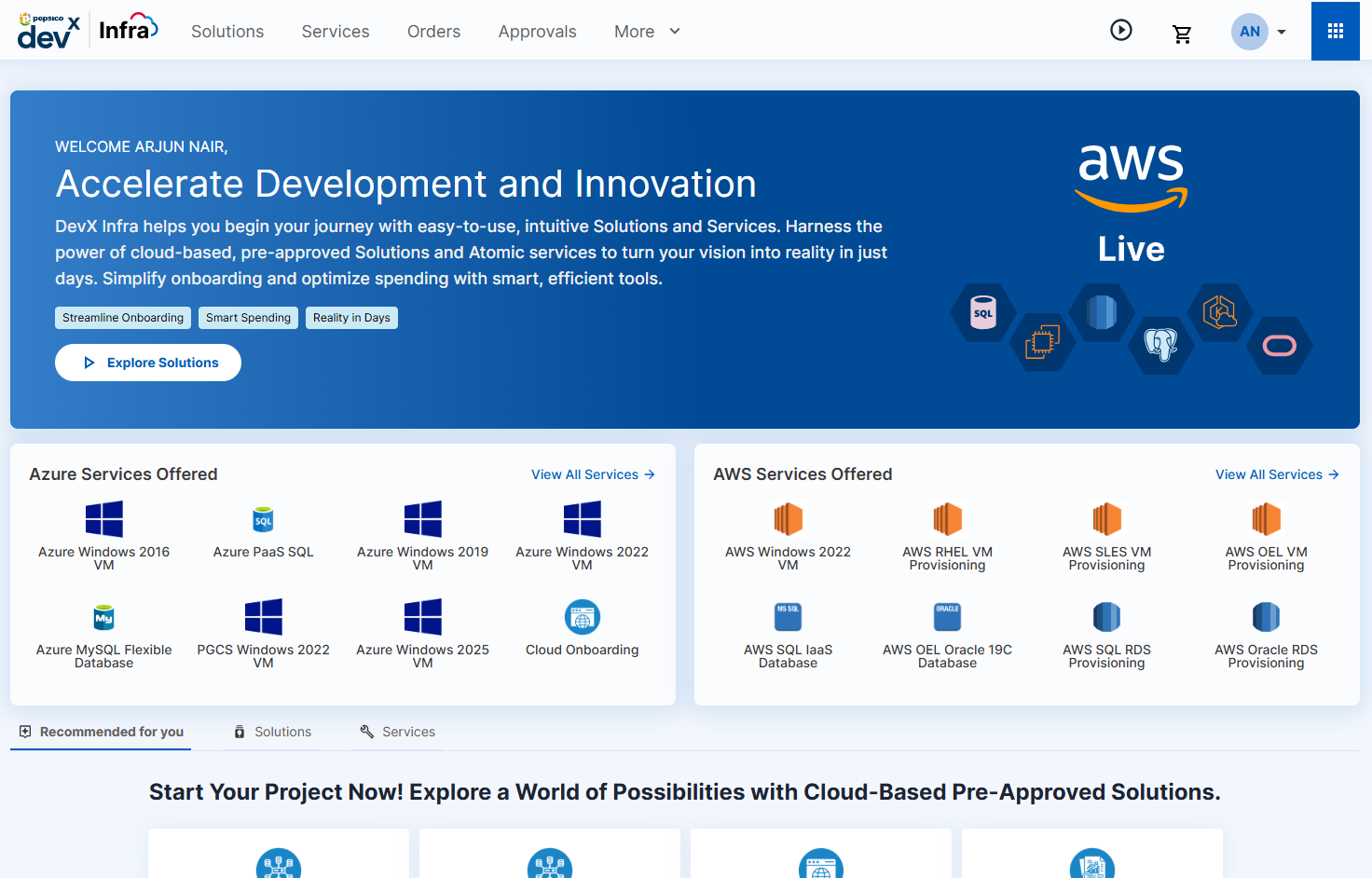1372x878 pixels.
Task: Pick the PGCS Windows 2022 VM icon
Action: point(264,617)
